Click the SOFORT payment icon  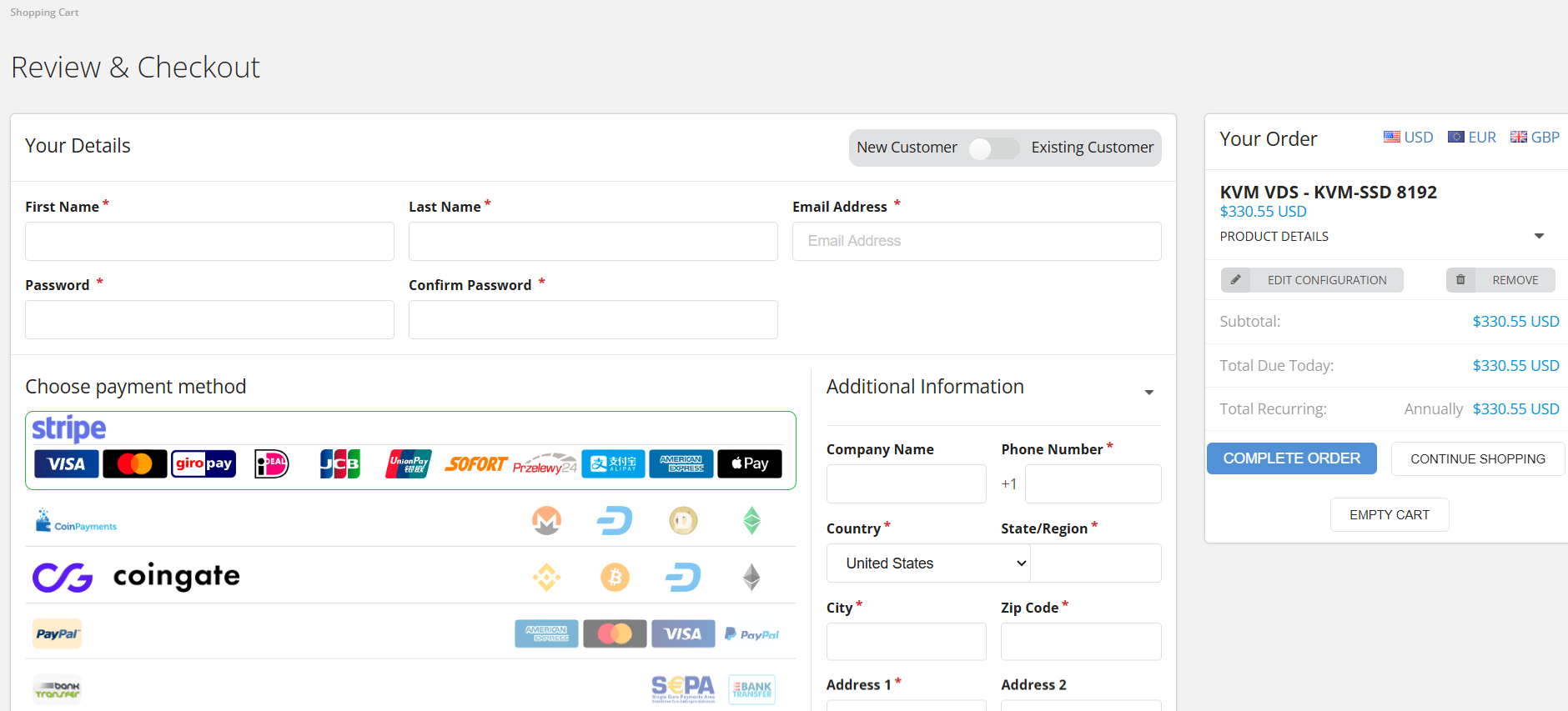(476, 463)
